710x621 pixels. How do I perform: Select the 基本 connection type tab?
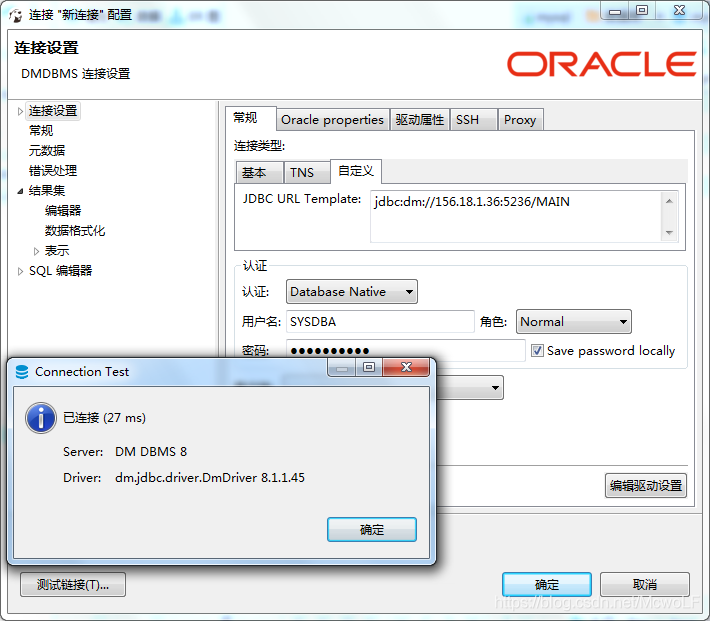tap(259, 173)
